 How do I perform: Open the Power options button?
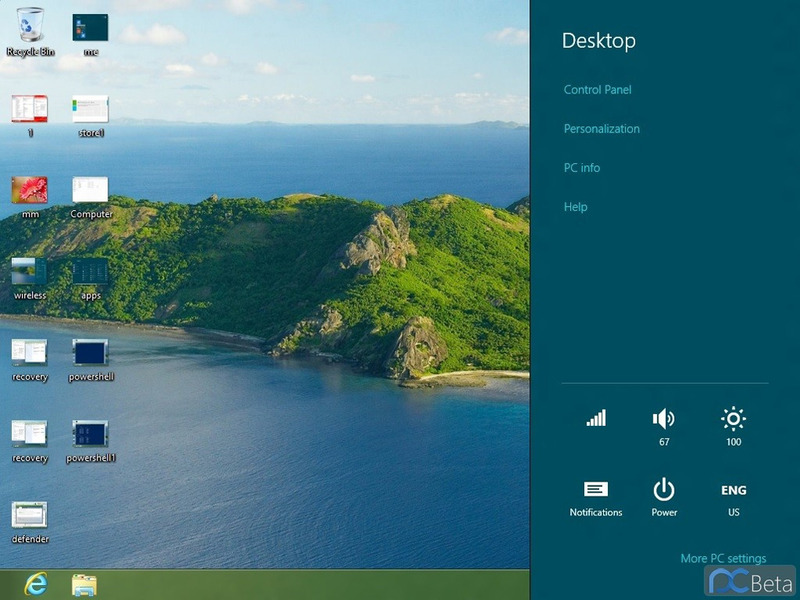click(x=664, y=491)
